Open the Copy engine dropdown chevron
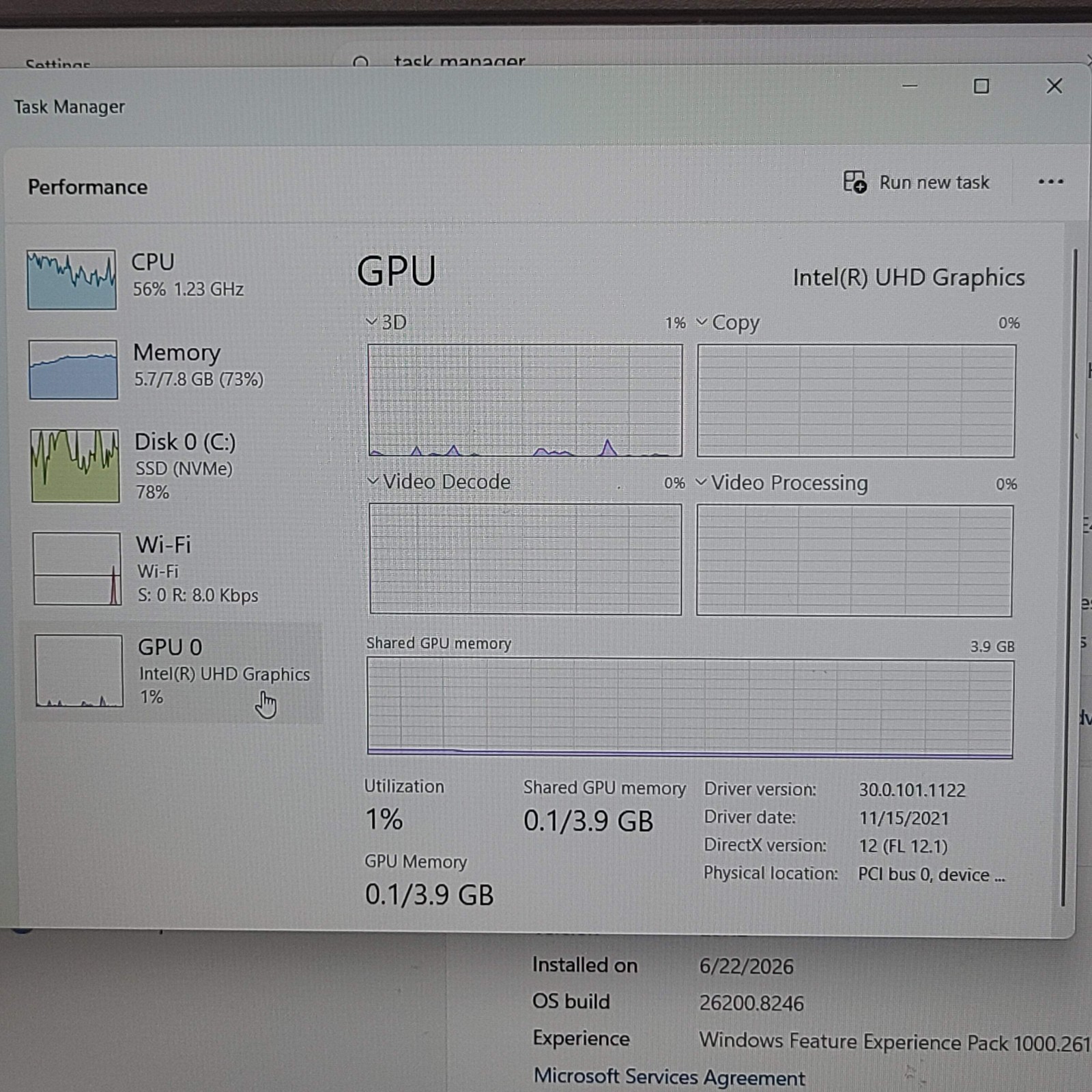 (x=702, y=321)
